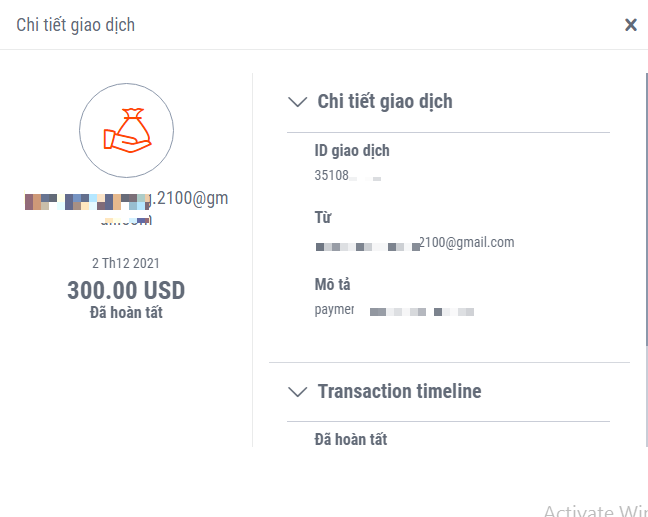Viewport: 648px width, 517px height.
Task: Click the 300.00 USD amount
Action: click(126, 290)
